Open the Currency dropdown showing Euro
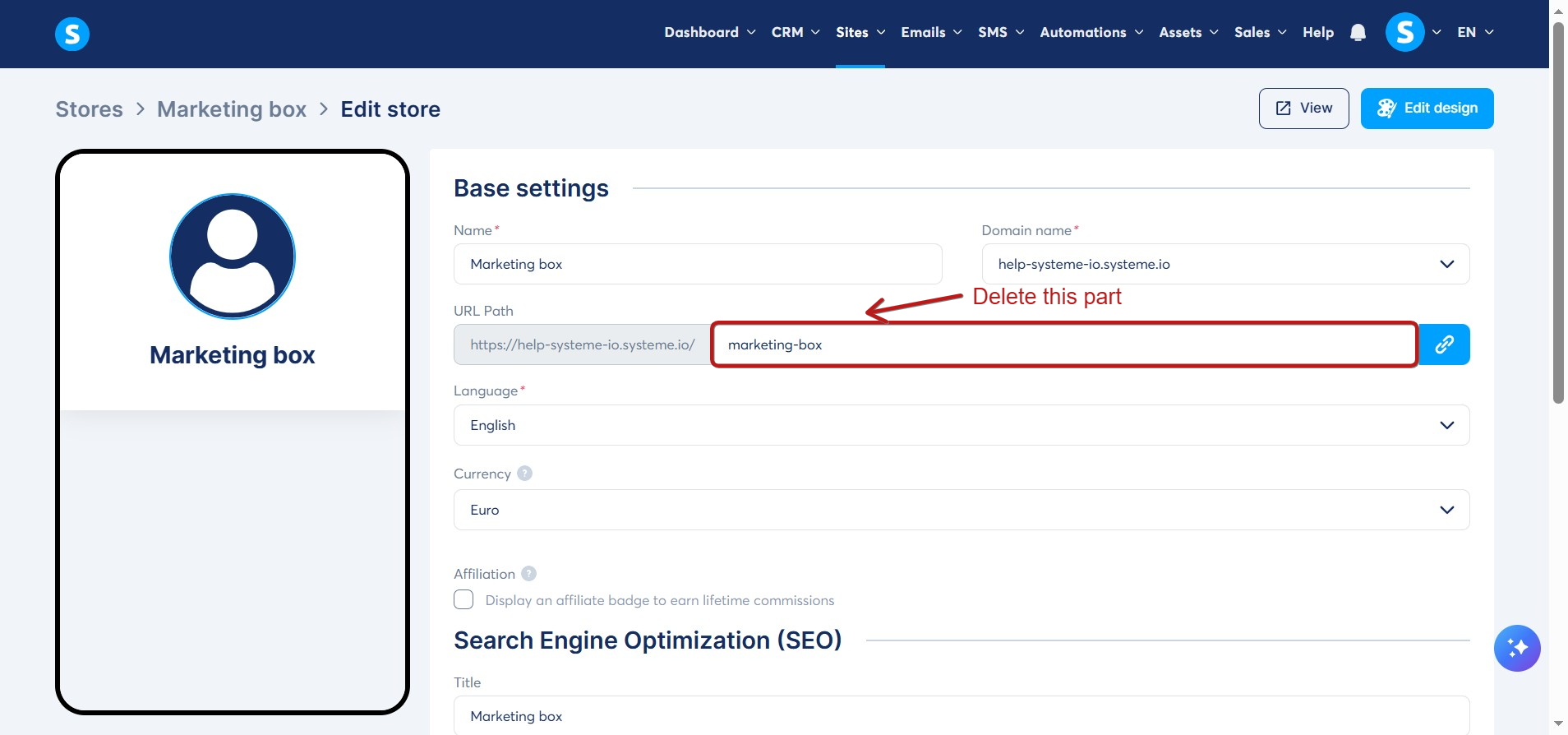The image size is (1568, 735). [962, 510]
